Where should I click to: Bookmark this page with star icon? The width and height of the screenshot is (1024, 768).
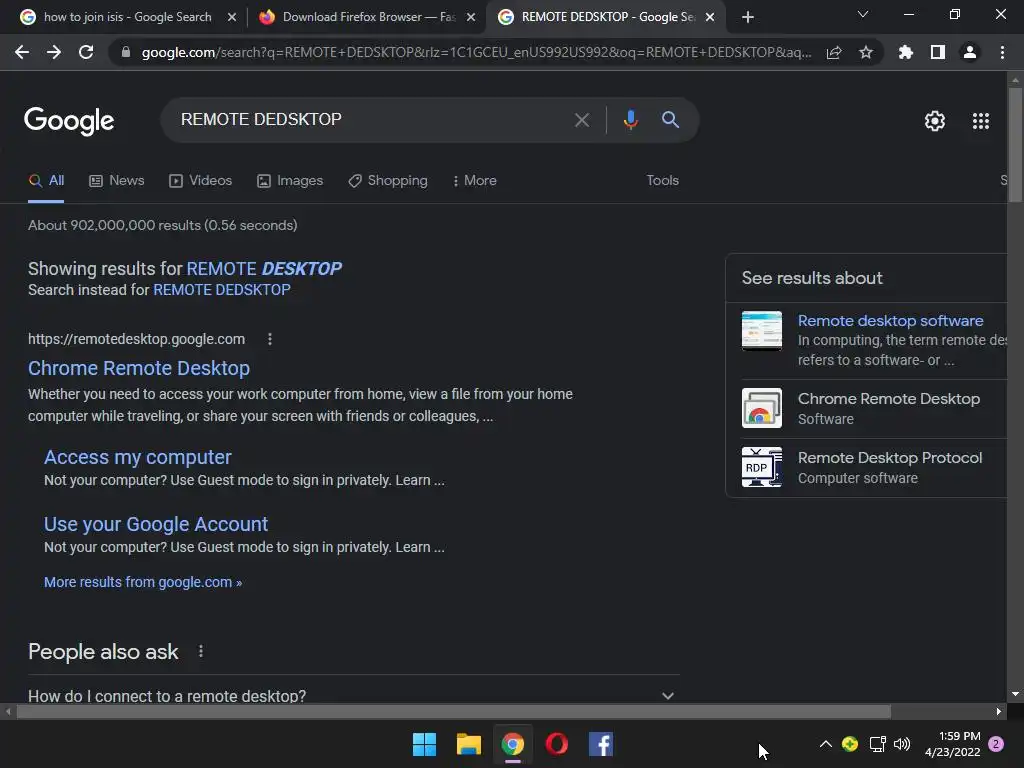pyautogui.click(x=866, y=52)
